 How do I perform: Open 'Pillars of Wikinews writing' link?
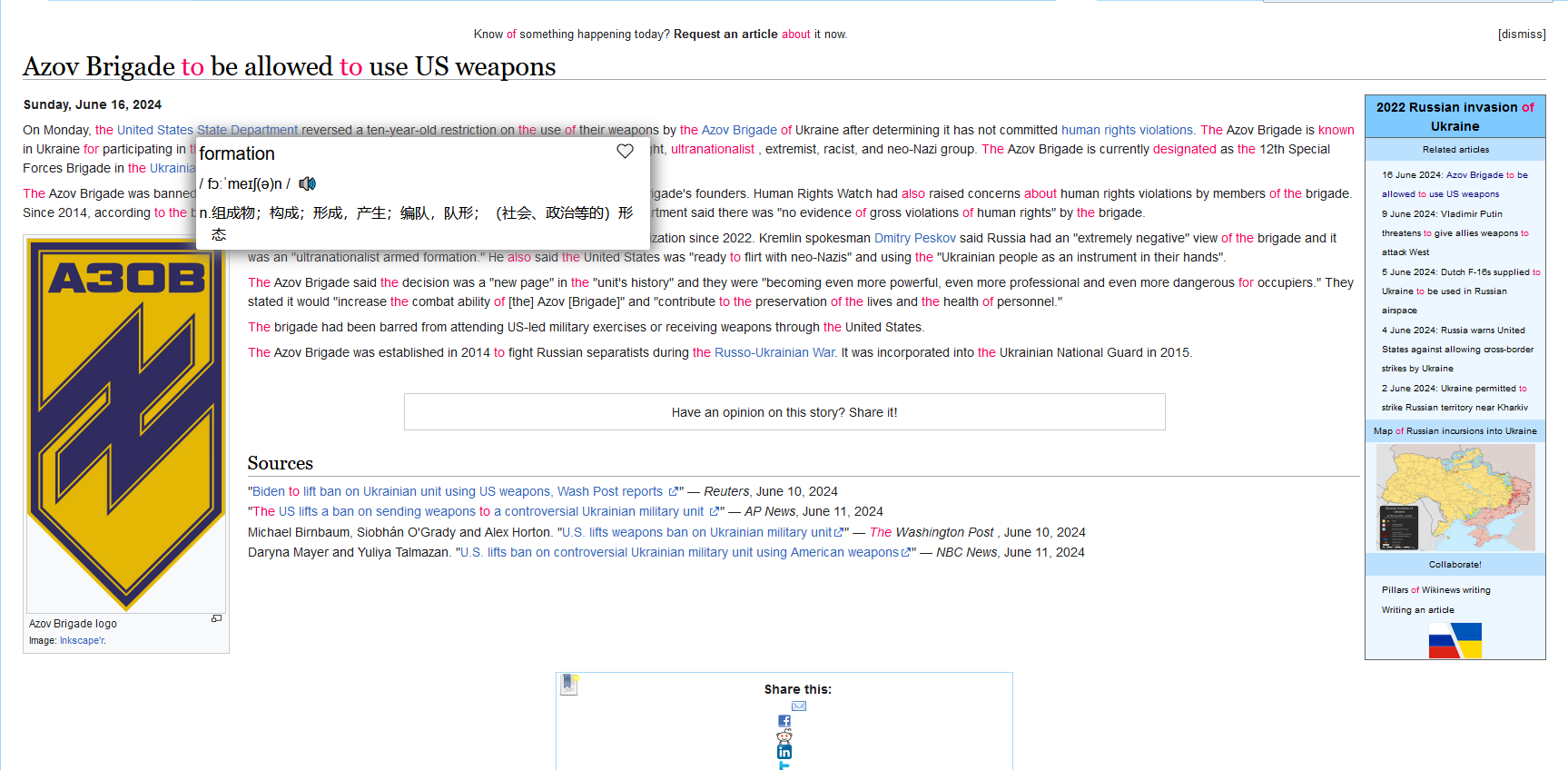[1436, 590]
